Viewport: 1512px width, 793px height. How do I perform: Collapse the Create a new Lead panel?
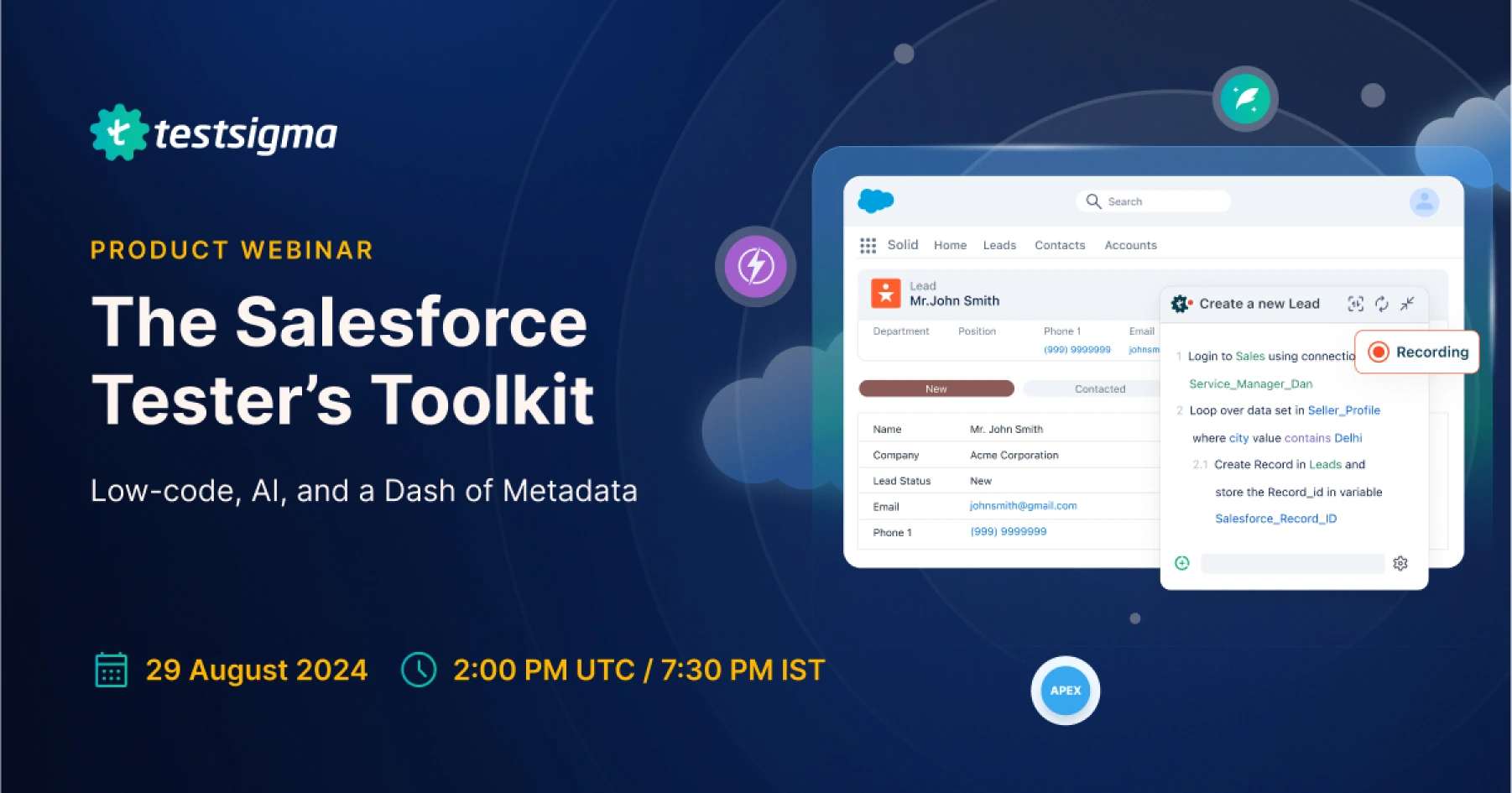(x=1408, y=304)
